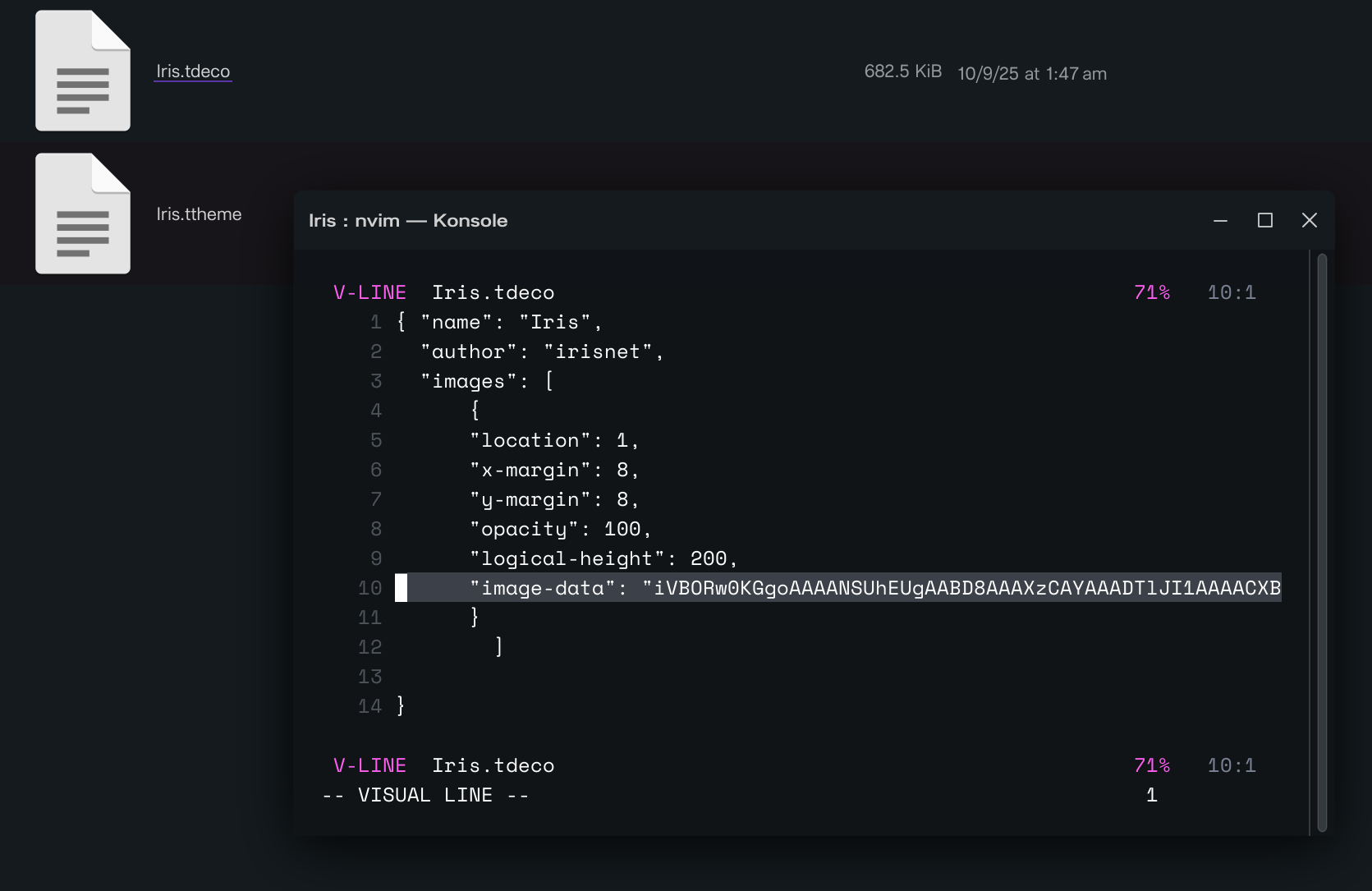1372x891 pixels.
Task: Click the "logical-height": 200 line
Action: 603,558
